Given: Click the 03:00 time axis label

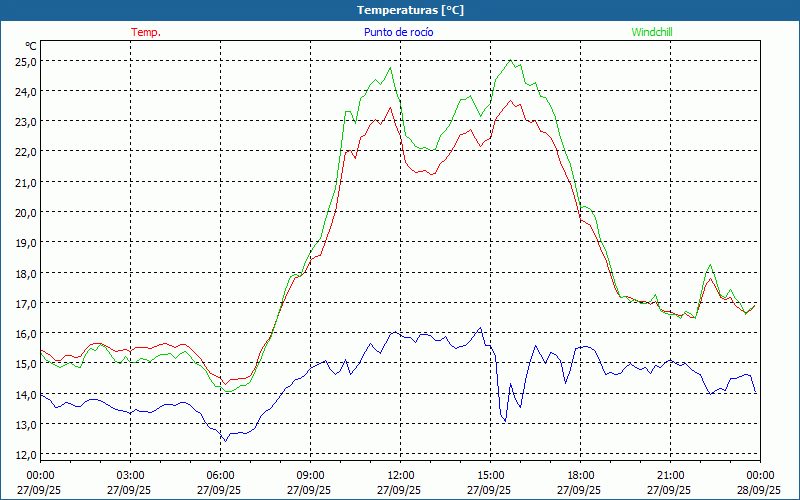Looking at the screenshot, I should 130,475.
